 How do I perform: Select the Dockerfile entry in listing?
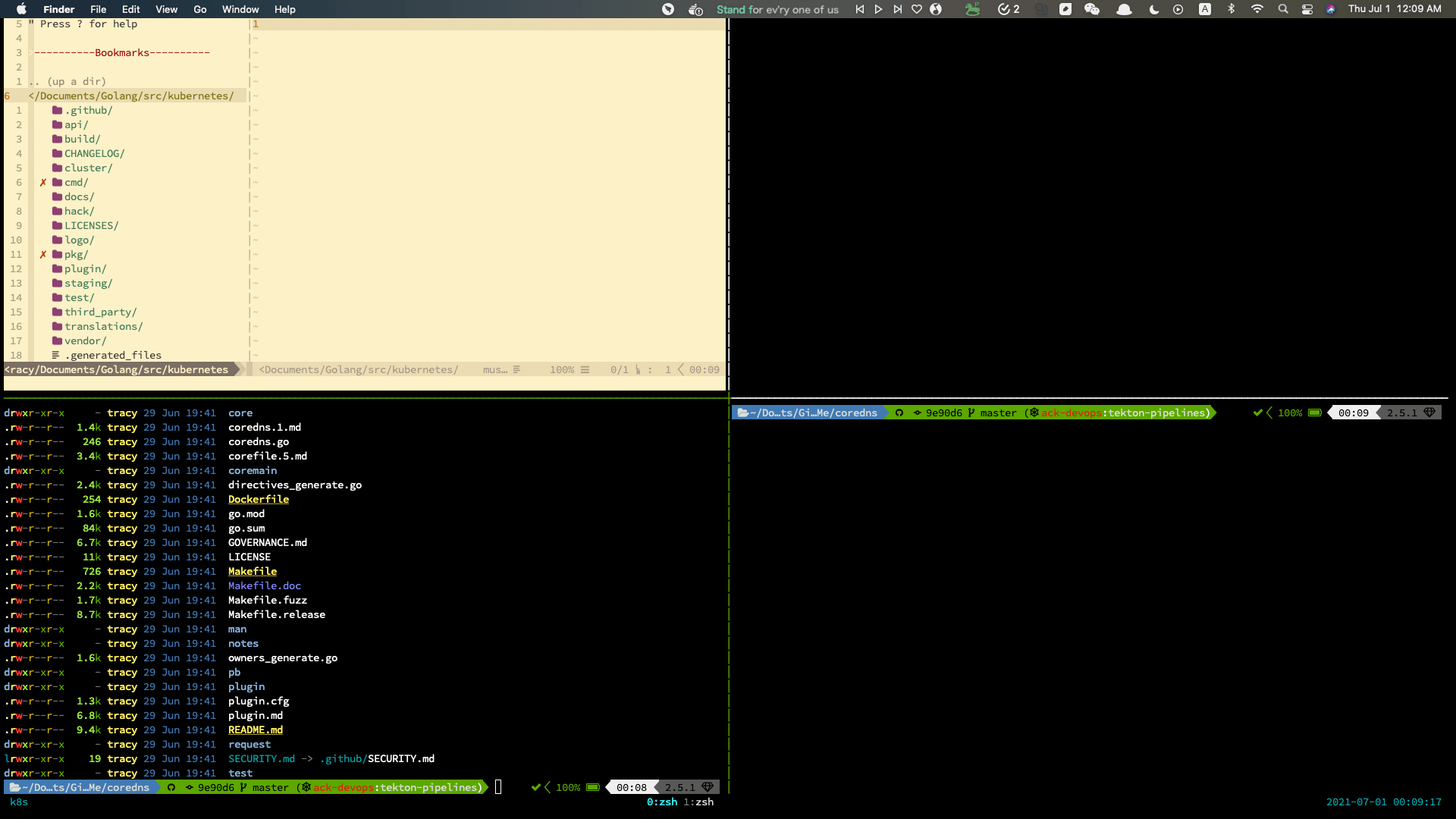tap(259, 500)
